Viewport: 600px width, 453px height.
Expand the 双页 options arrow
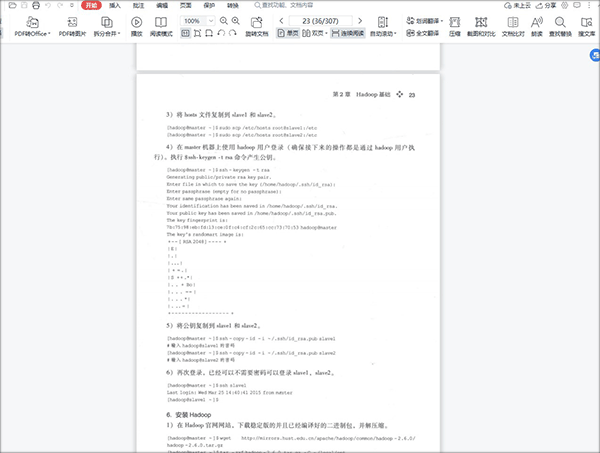point(326,34)
